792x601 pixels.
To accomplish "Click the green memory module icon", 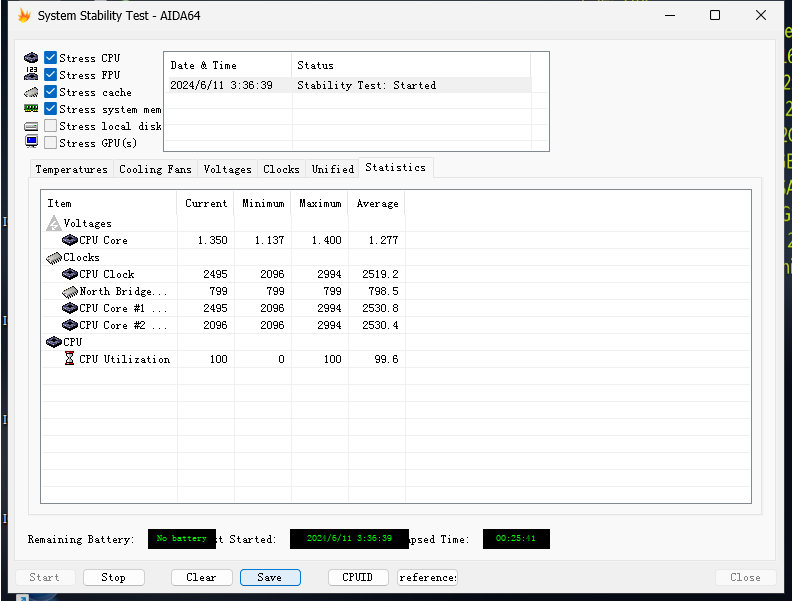I will [x=31, y=109].
